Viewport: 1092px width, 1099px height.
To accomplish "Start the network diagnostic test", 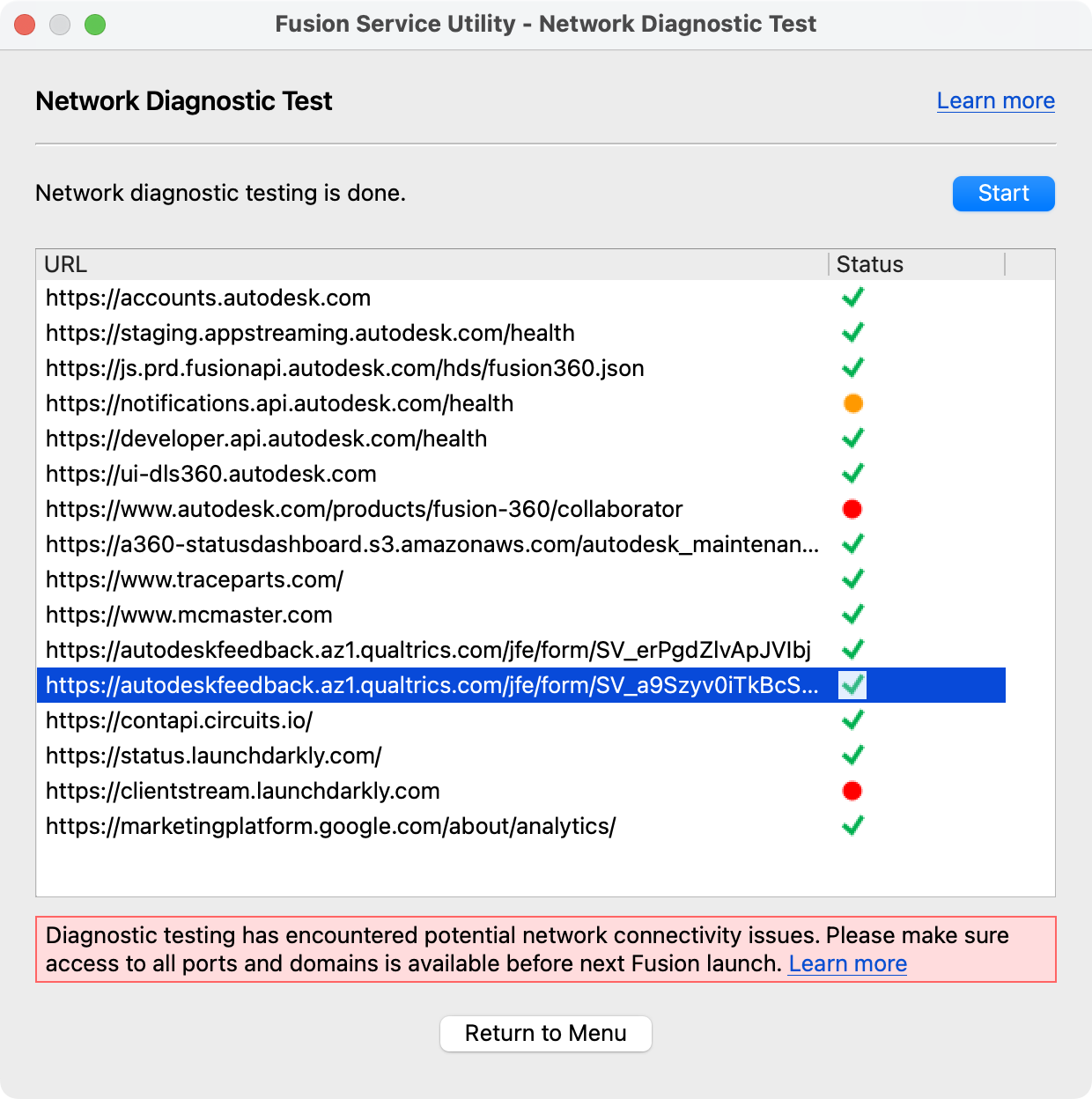I will 1004,194.
